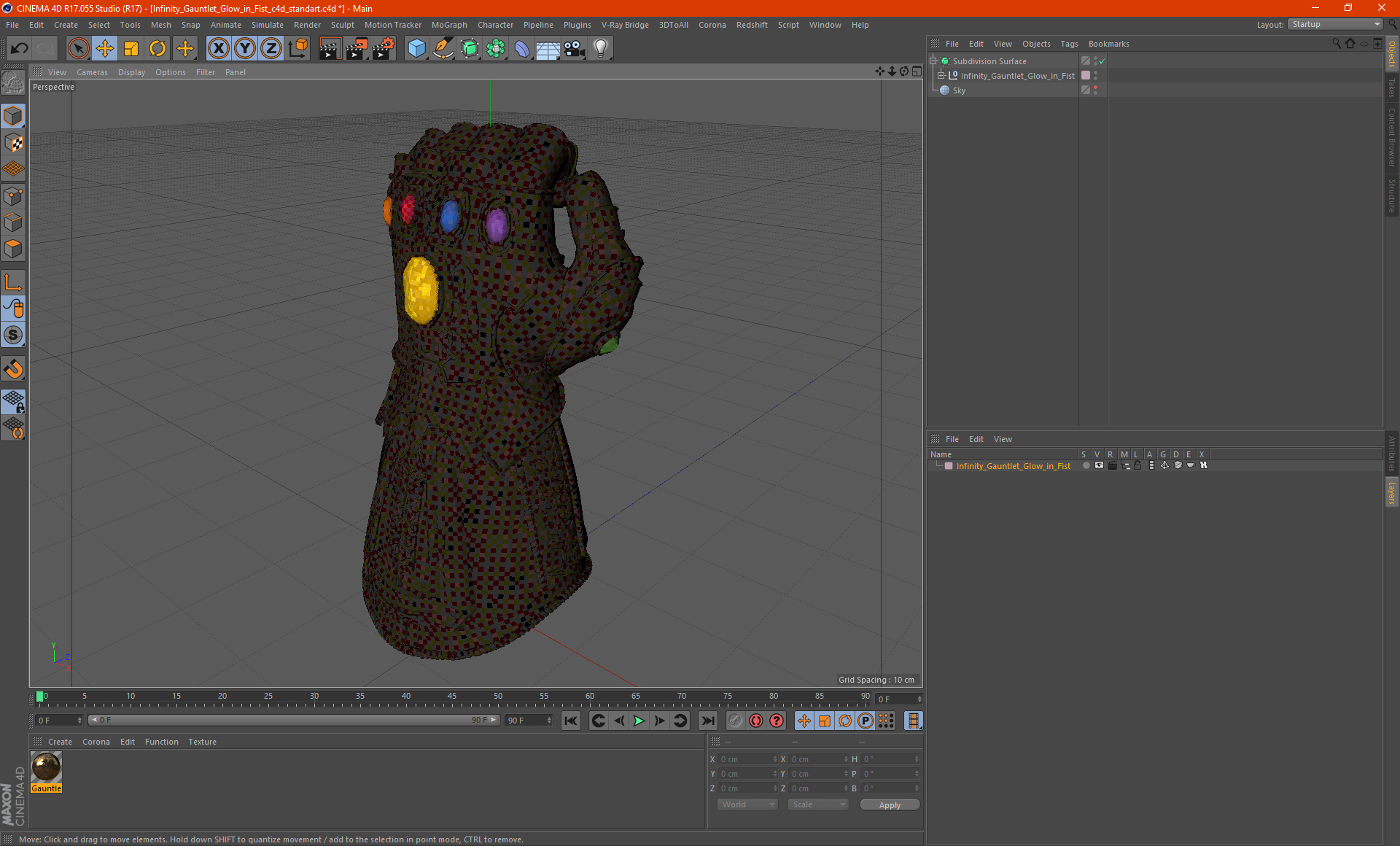Click Render to Picture Viewer icon
The width and height of the screenshot is (1400, 846).
pyautogui.click(x=357, y=49)
